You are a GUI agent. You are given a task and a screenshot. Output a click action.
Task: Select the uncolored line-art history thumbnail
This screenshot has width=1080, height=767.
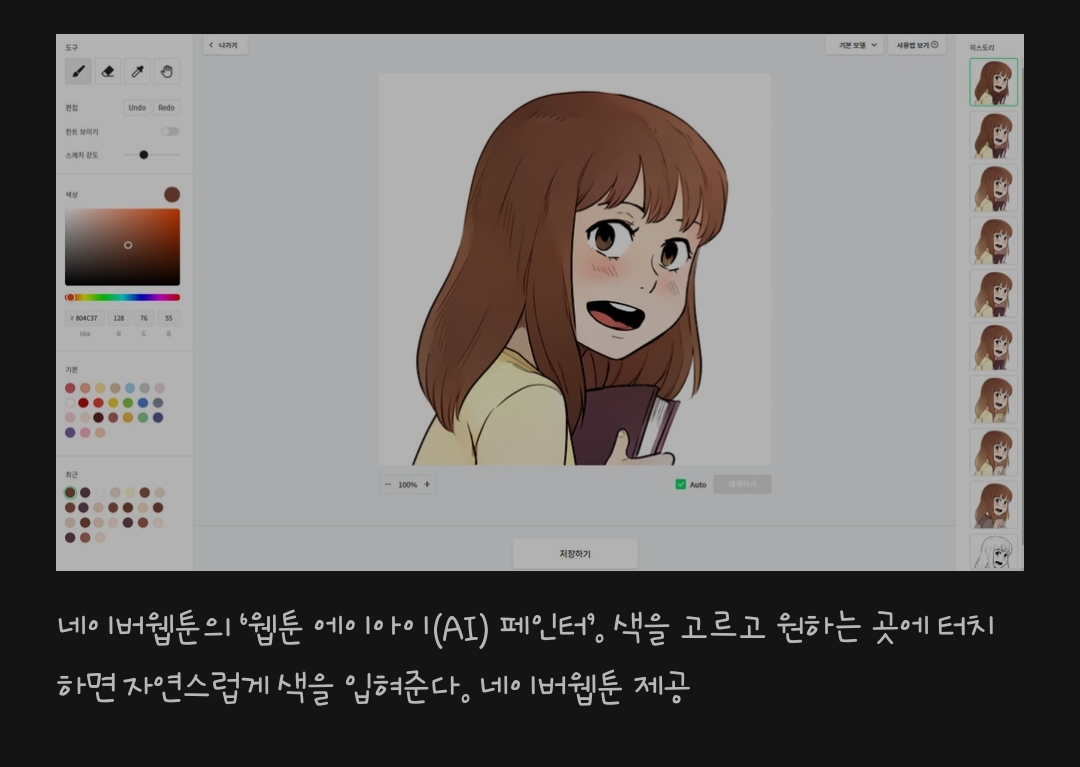tap(993, 552)
